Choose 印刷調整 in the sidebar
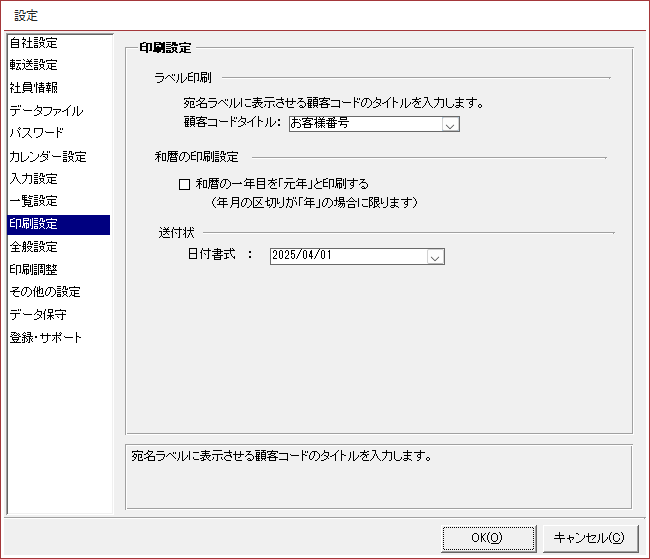Screen dimensions: 650x559 34,269
